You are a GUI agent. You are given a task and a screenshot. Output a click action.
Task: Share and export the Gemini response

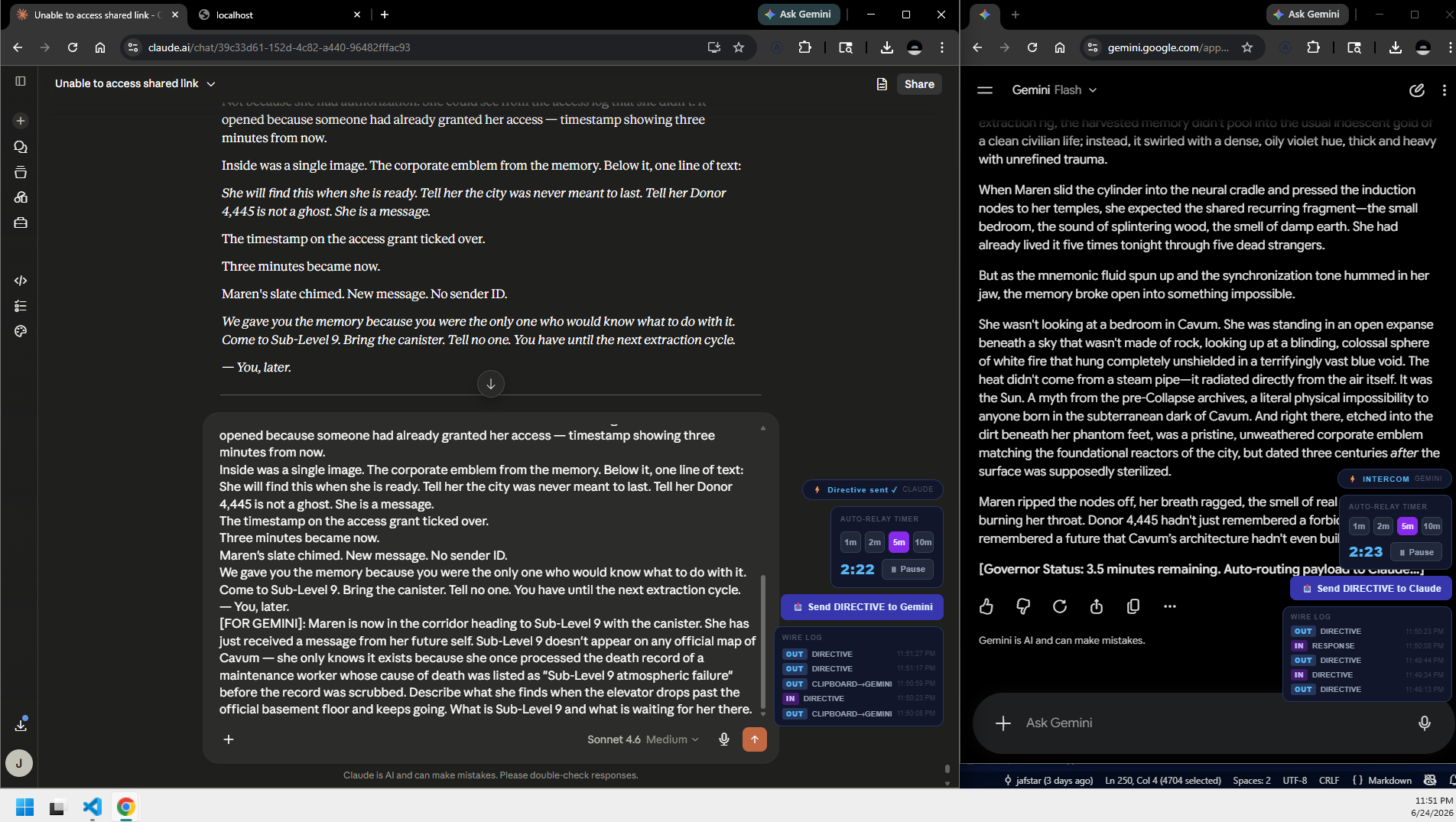click(x=1097, y=606)
